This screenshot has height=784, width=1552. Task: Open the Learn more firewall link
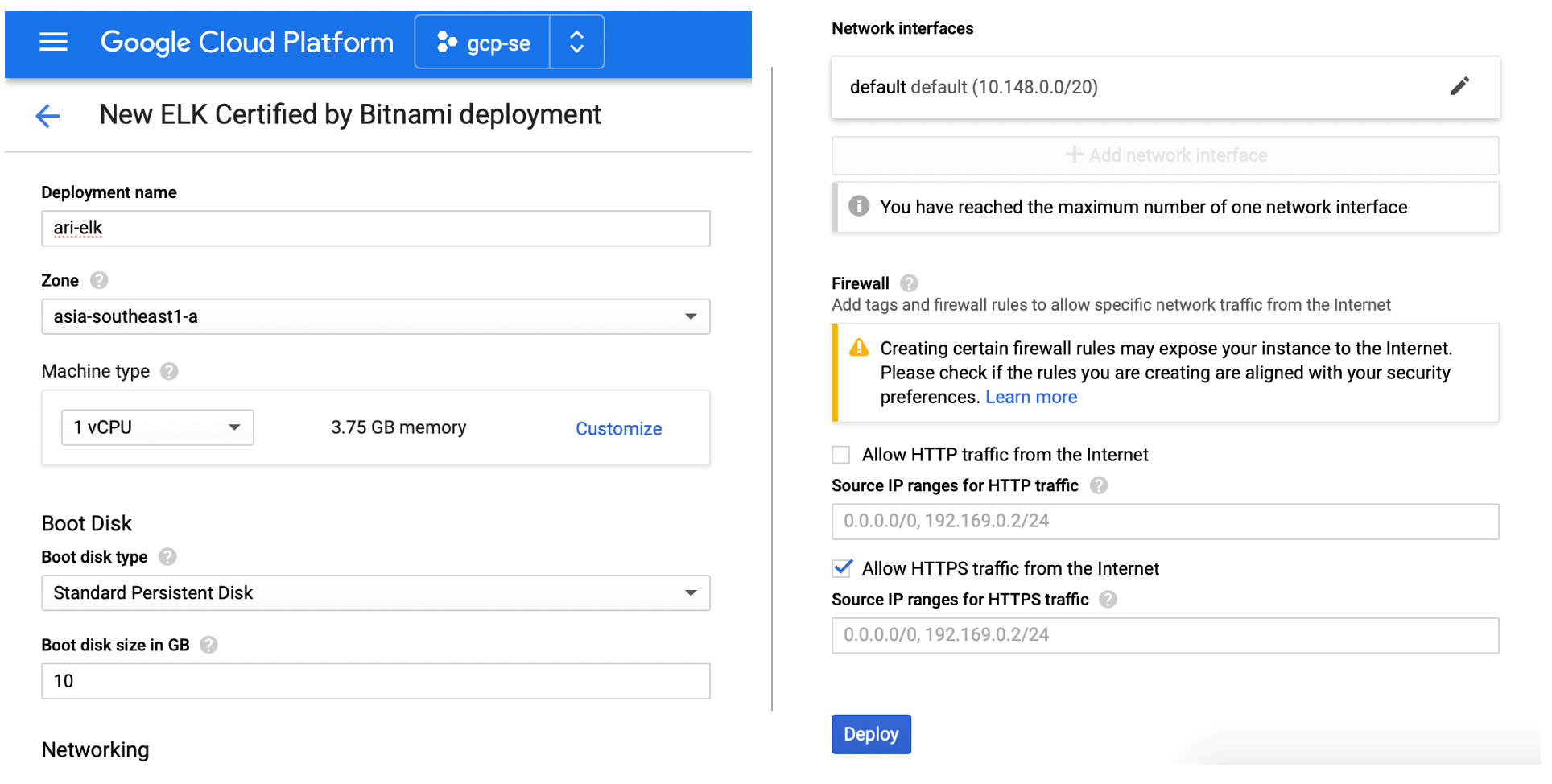[x=1030, y=396]
